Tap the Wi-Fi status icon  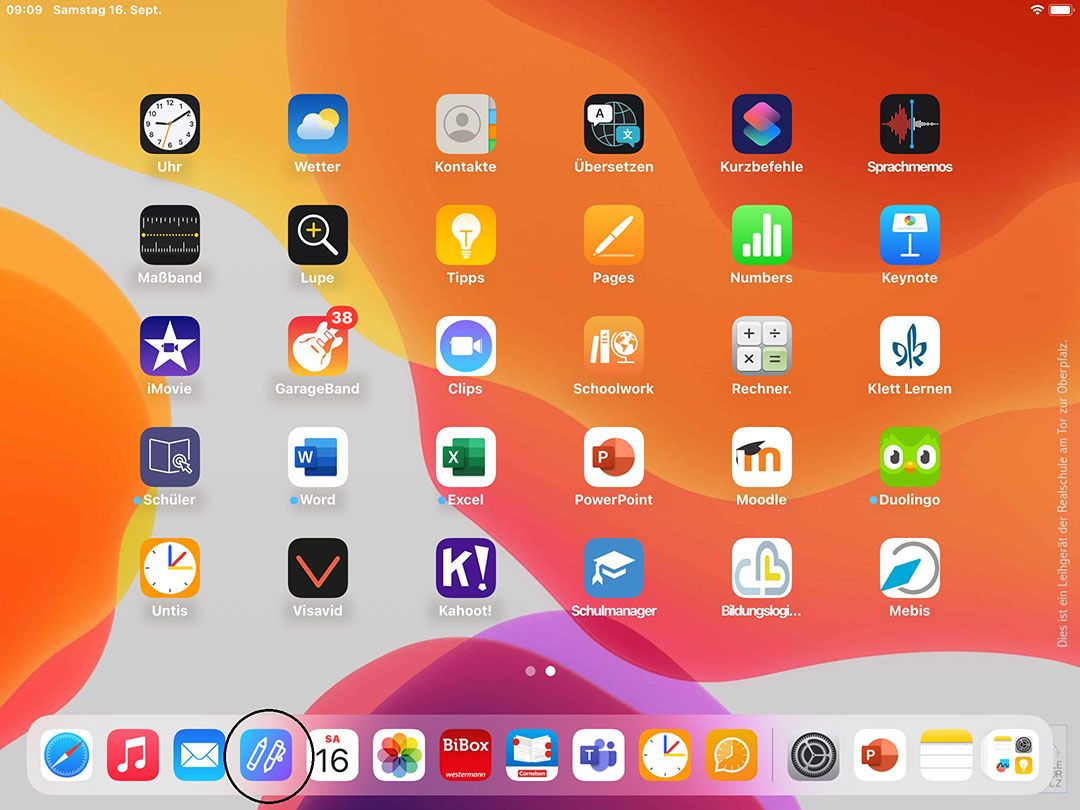point(1037,10)
